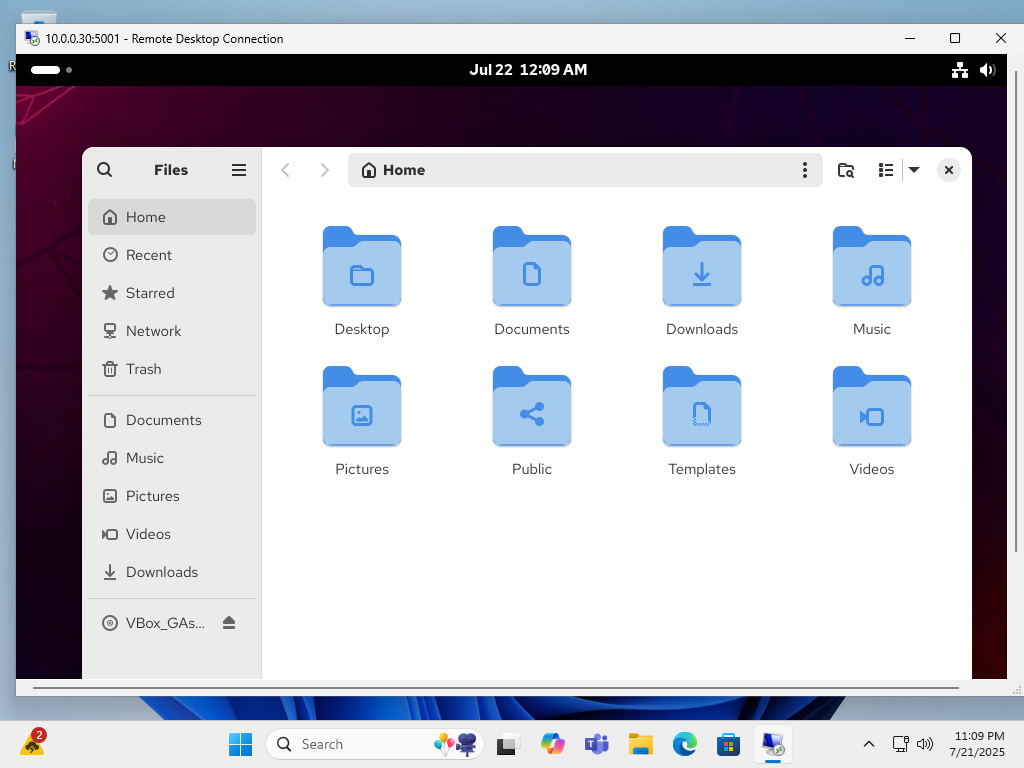Open the Templates folder
This screenshot has height=768, width=1024.
coord(702,407)
